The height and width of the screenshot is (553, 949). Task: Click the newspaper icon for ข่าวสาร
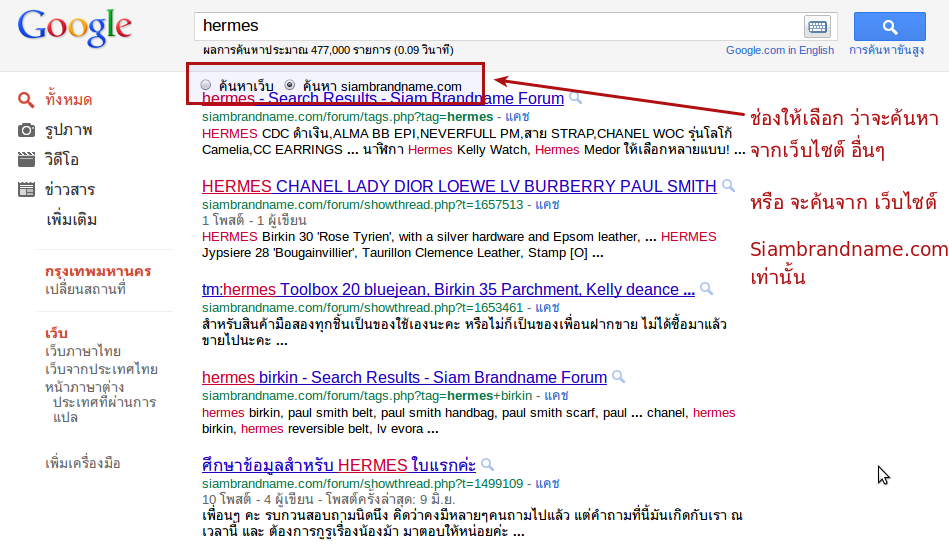(x=26, y=189)
